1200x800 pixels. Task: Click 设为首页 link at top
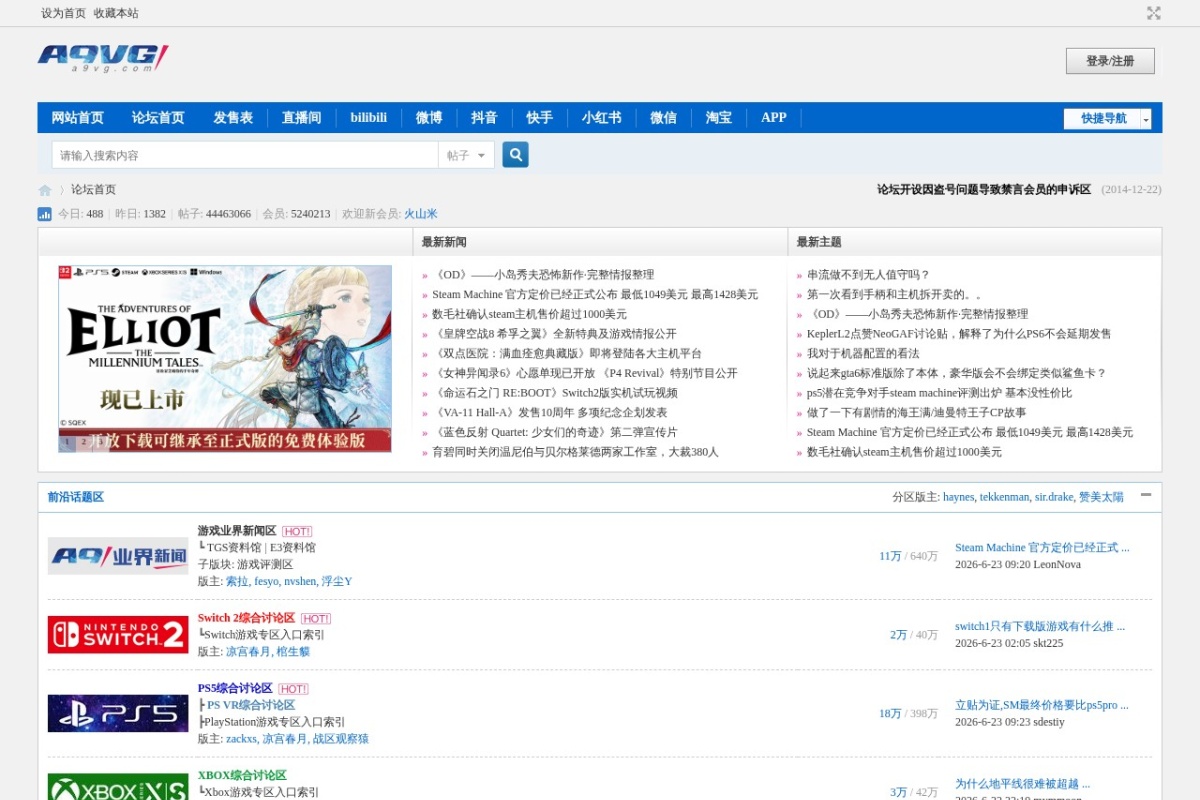click(63, 13)
